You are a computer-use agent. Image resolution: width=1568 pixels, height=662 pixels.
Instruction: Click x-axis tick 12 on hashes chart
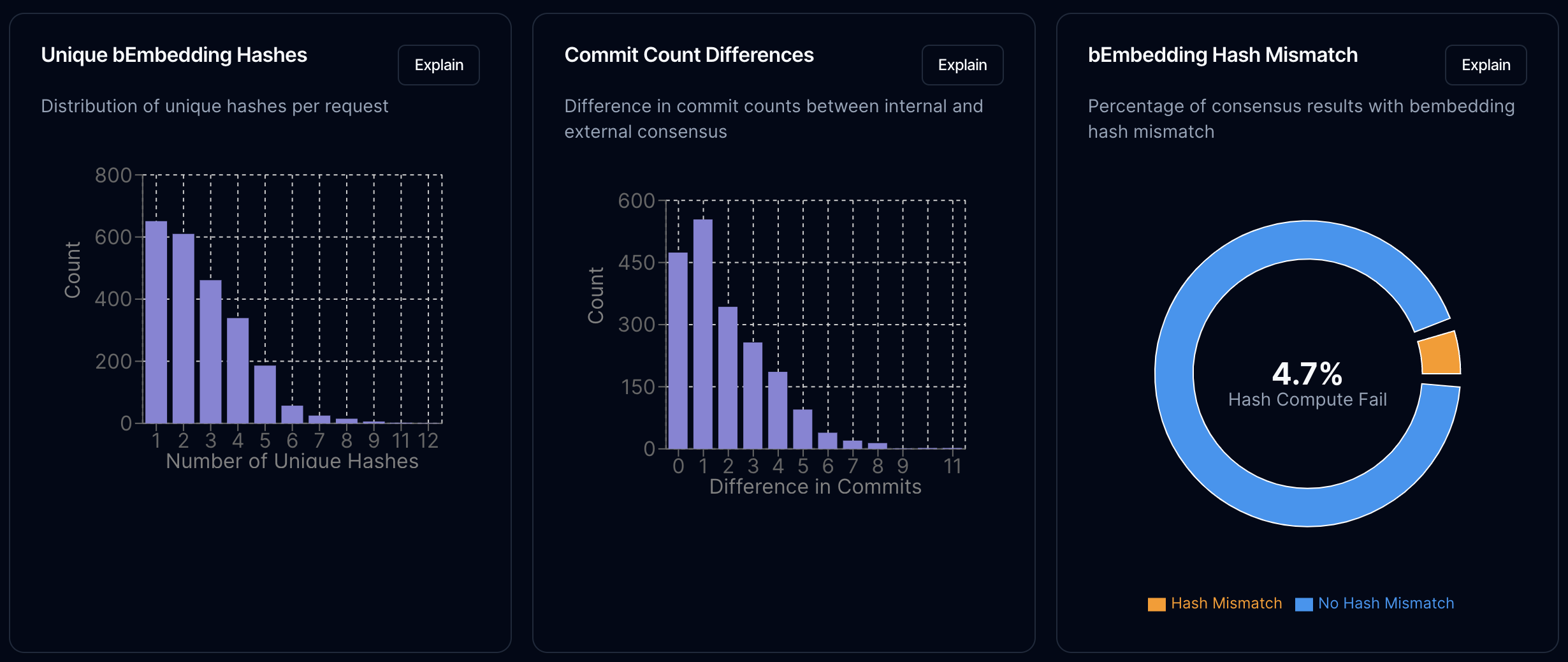(428, 441)
